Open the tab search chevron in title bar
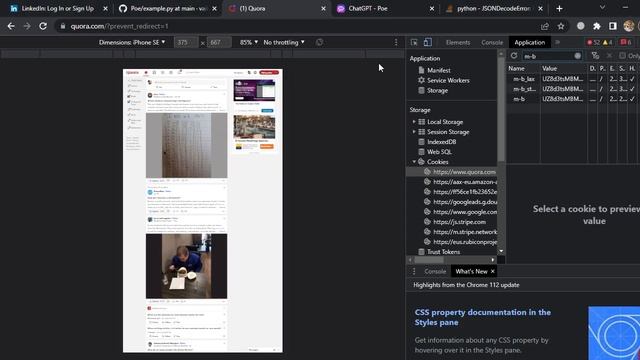Viewport: 640px width, 360px height. point(602,8)
